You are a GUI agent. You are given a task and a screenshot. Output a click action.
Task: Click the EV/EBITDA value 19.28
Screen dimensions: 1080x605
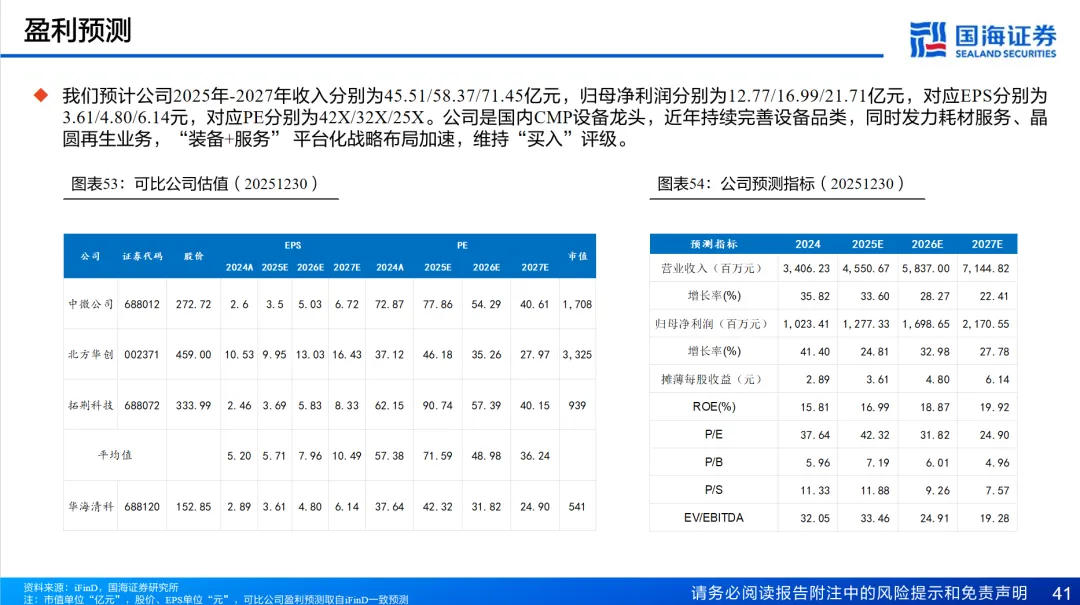click(x=994, y=517)
